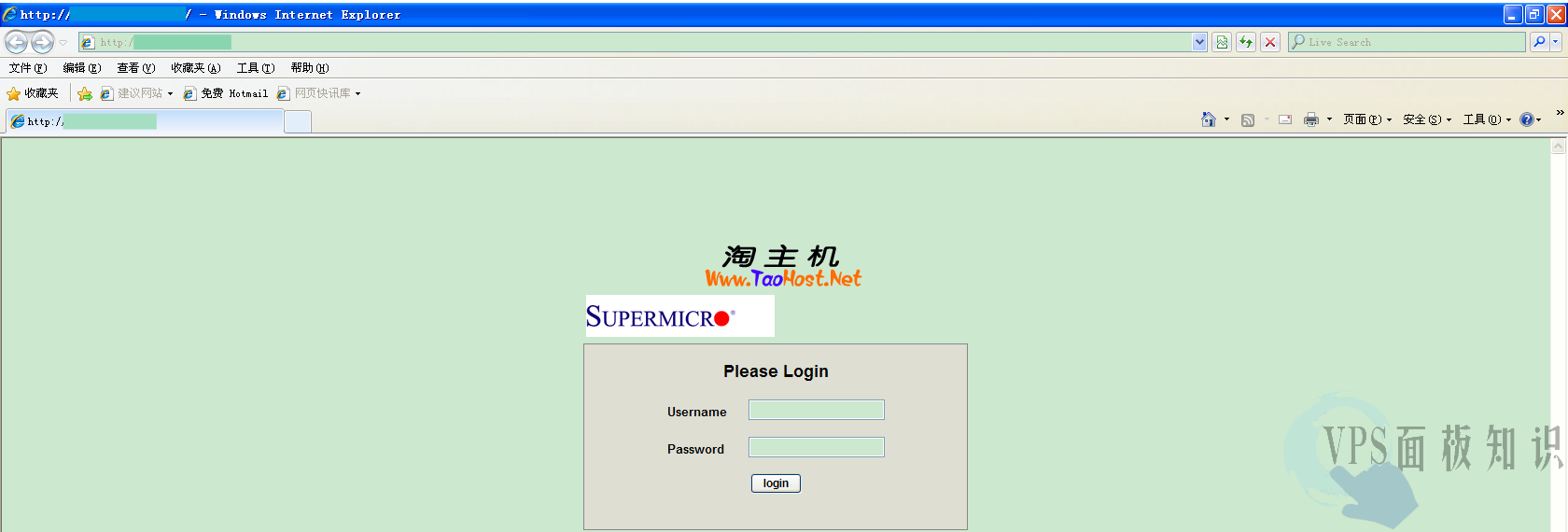Image resolution: width=1568 pixels, height=532 pixels.
Task: Click the Supermicro logo image
Action: pyautogui.click(x=680, y=316)
